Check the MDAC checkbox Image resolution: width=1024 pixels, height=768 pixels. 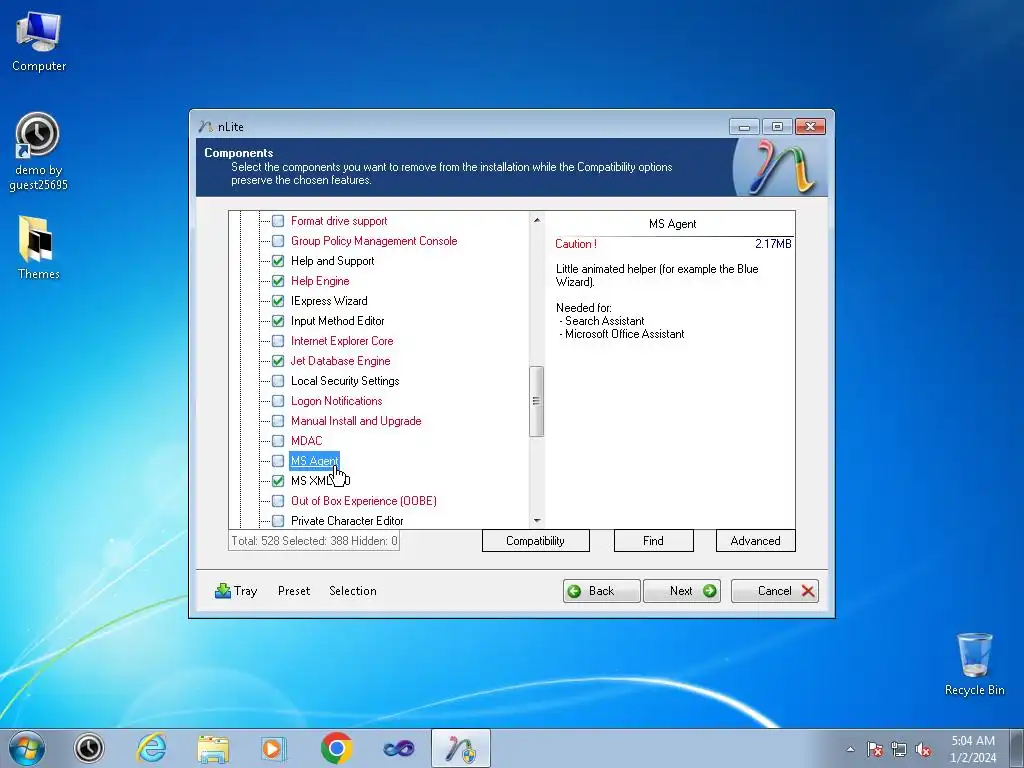(278, 441)
